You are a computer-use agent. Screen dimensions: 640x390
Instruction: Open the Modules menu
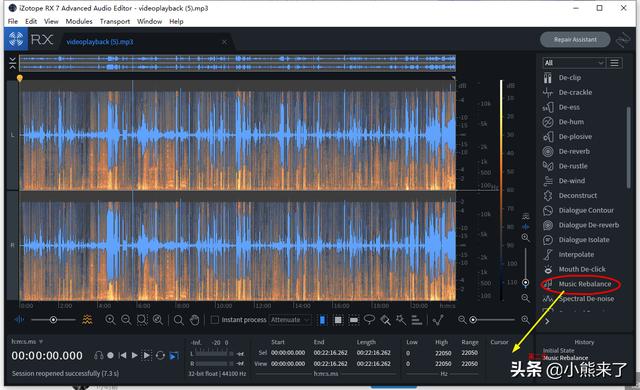79,21
